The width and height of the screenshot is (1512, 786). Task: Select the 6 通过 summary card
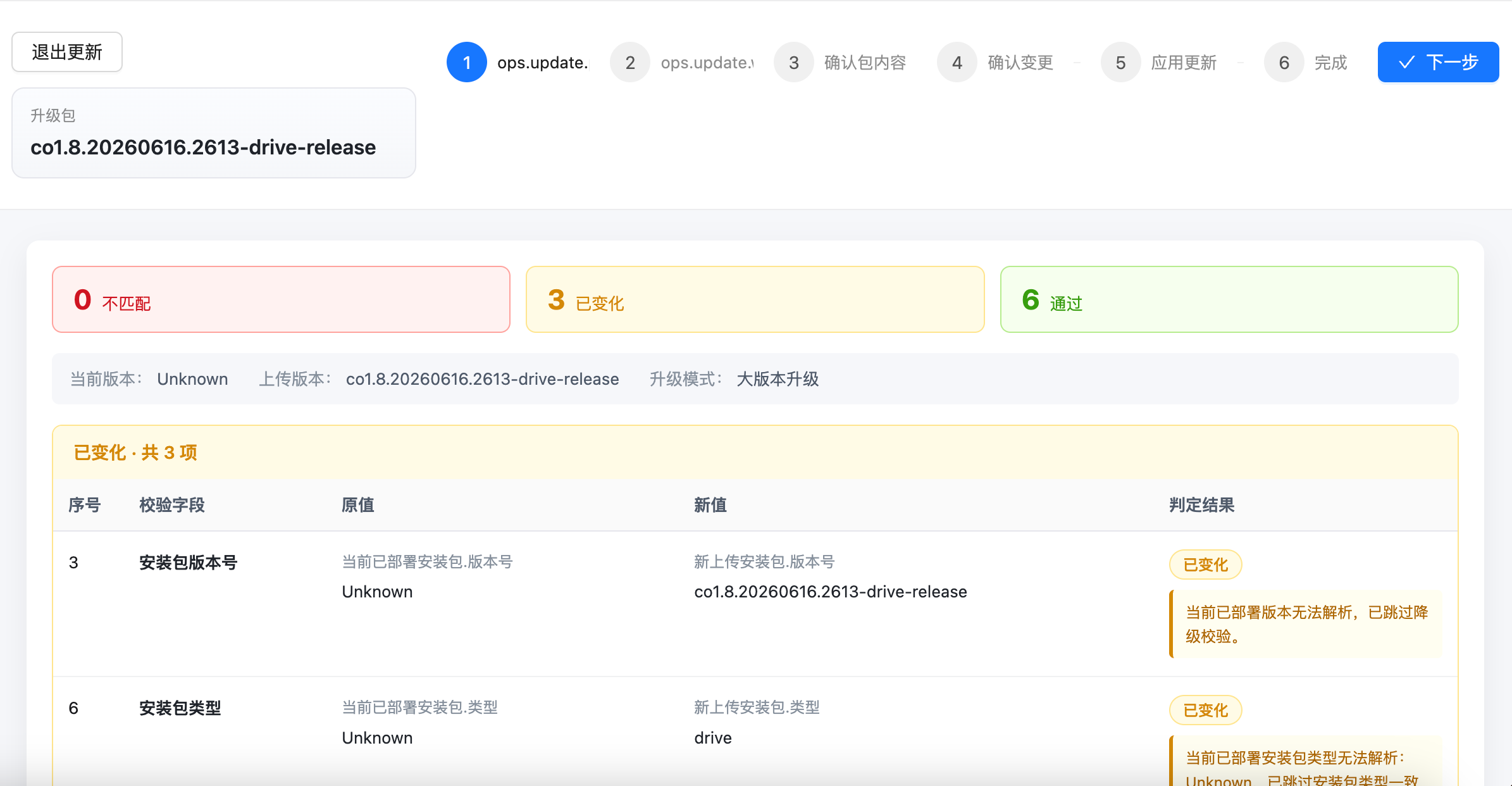tap(1229, 299)
